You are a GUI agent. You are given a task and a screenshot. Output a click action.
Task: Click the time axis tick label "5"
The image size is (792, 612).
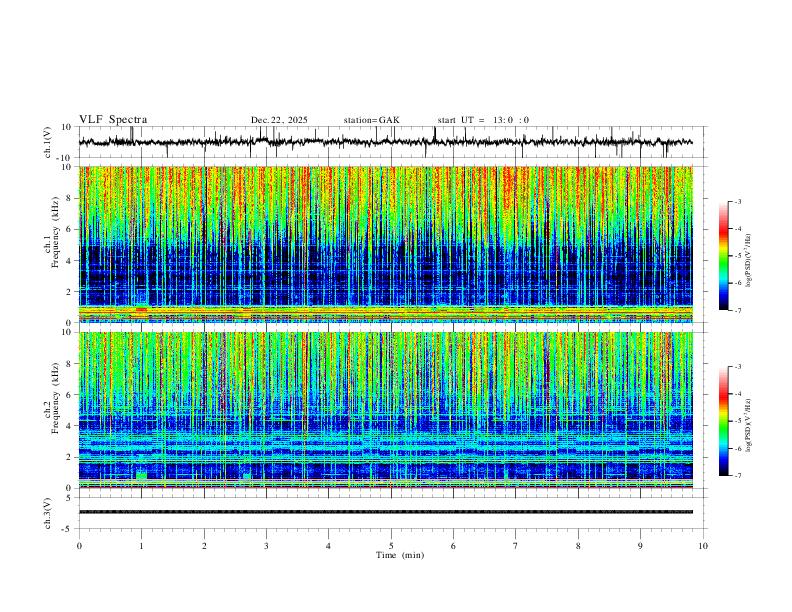click(391, 546)
